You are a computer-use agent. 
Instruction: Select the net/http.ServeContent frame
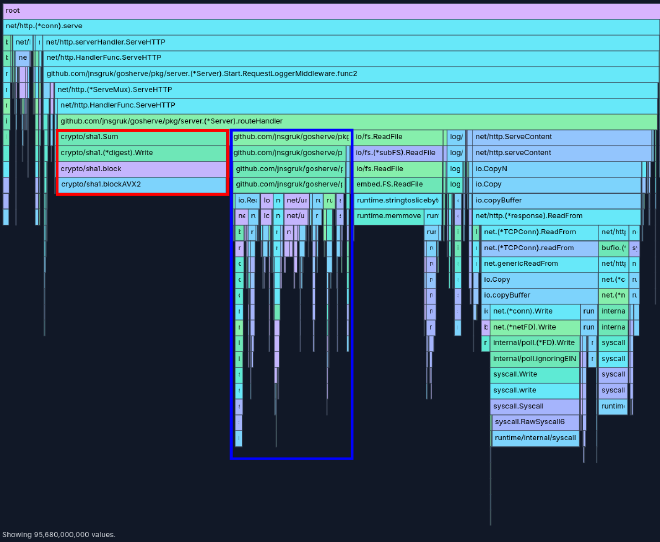pos(562,137)
